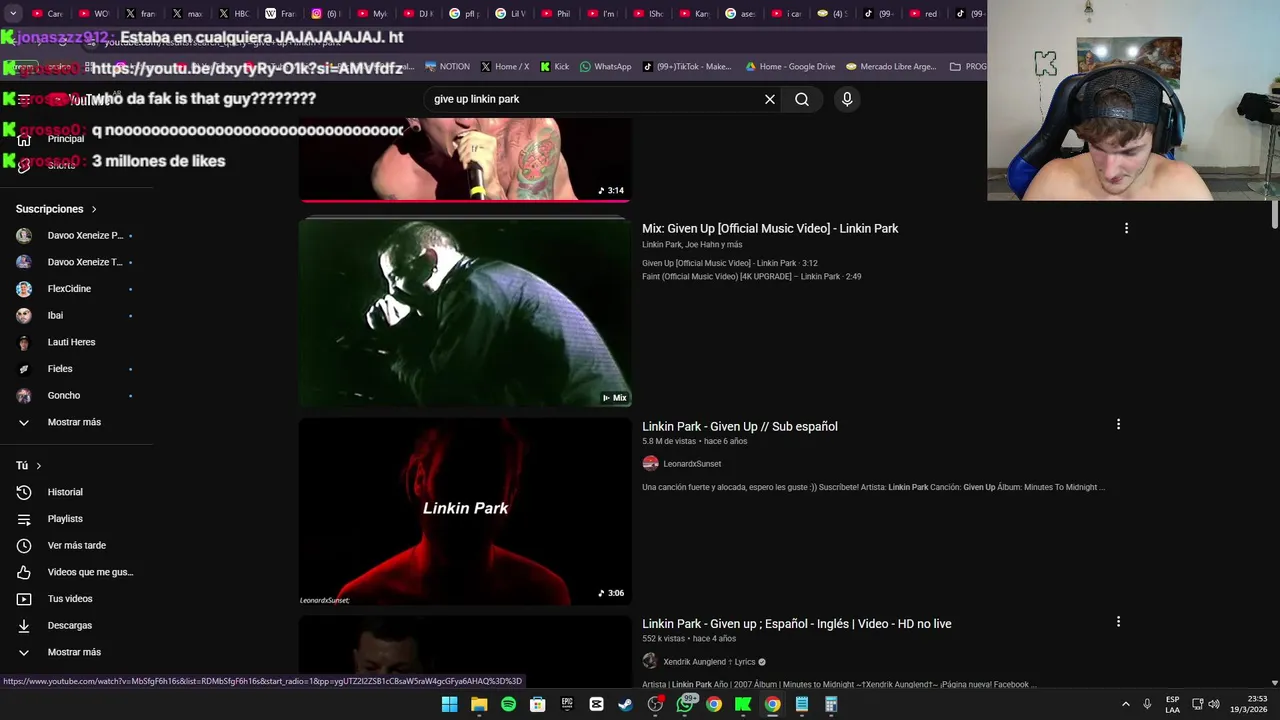The width and height of the screenshot is (1280, 720).
Task: Show hidden system tray icons
Action: pos(1125,704)
